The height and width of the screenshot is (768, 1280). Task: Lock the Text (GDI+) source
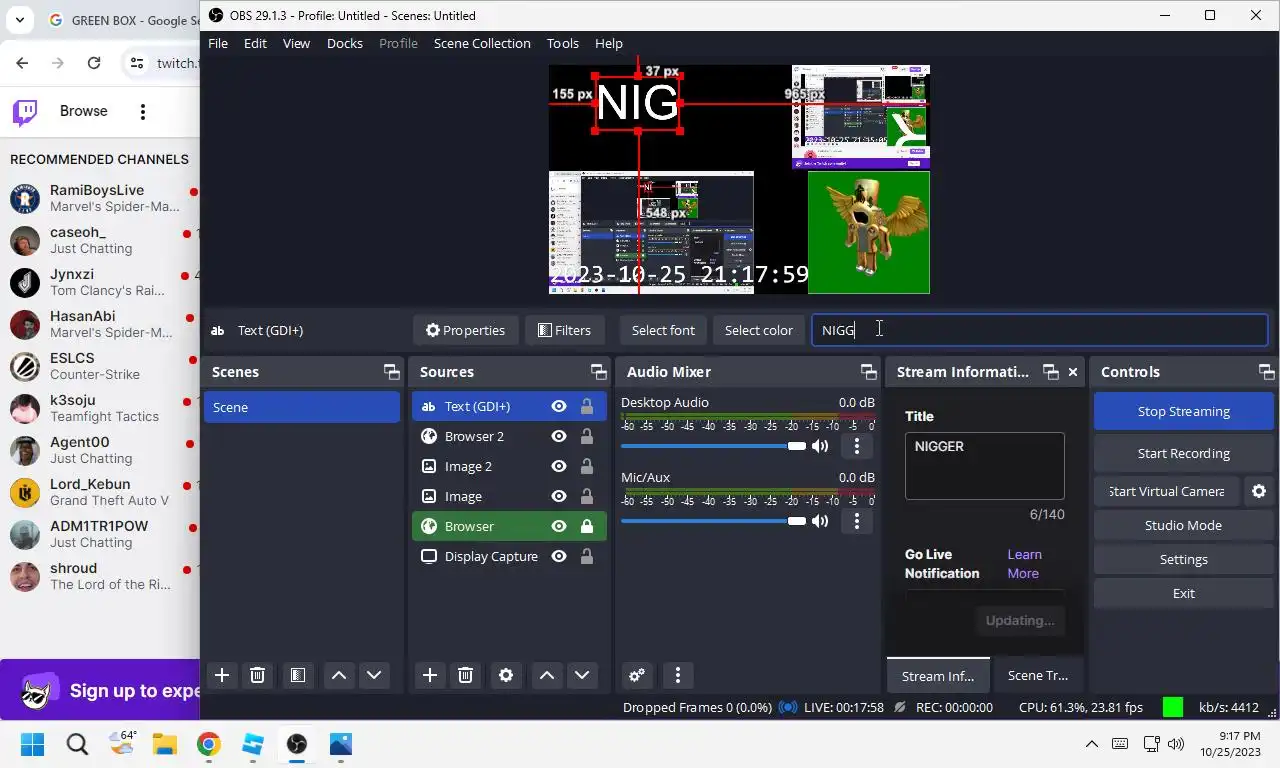(587, 406)
